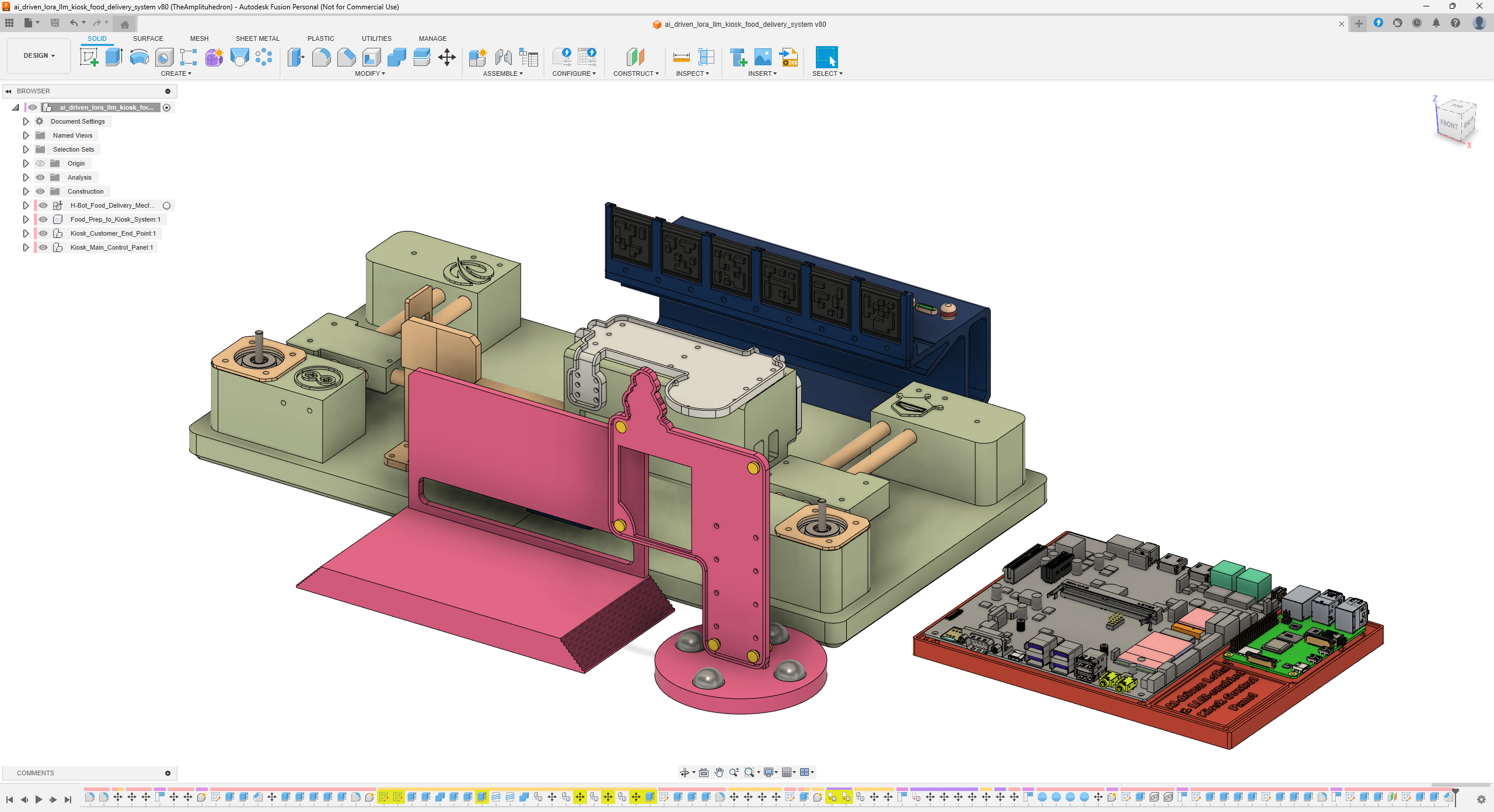Switch to the SHEET METAL tab

(257, 38)
